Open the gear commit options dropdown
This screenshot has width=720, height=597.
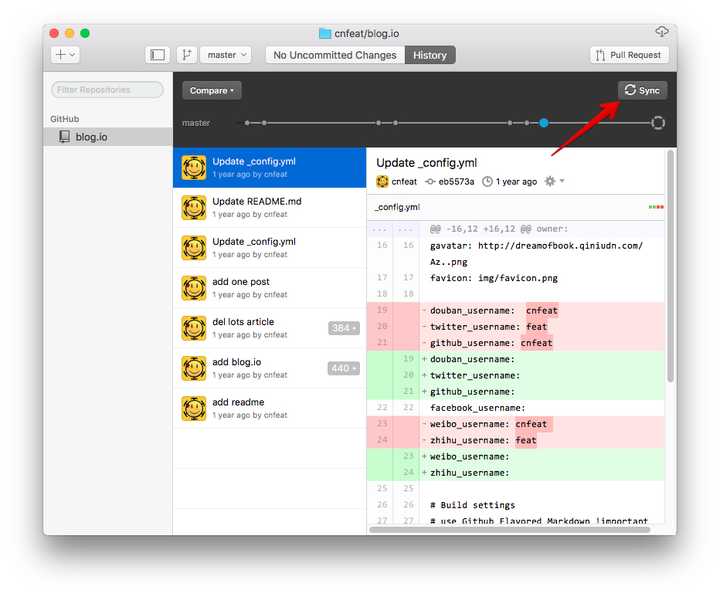pyautogui.click(x=554, y=181)
